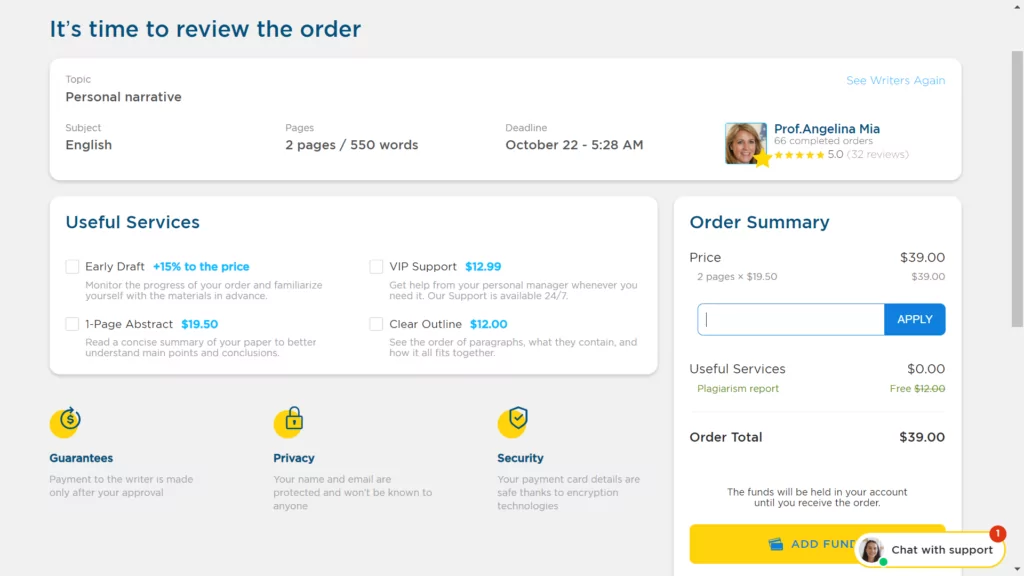Click the Add Funds button
1024x576 pixels.
click(817, 544)
